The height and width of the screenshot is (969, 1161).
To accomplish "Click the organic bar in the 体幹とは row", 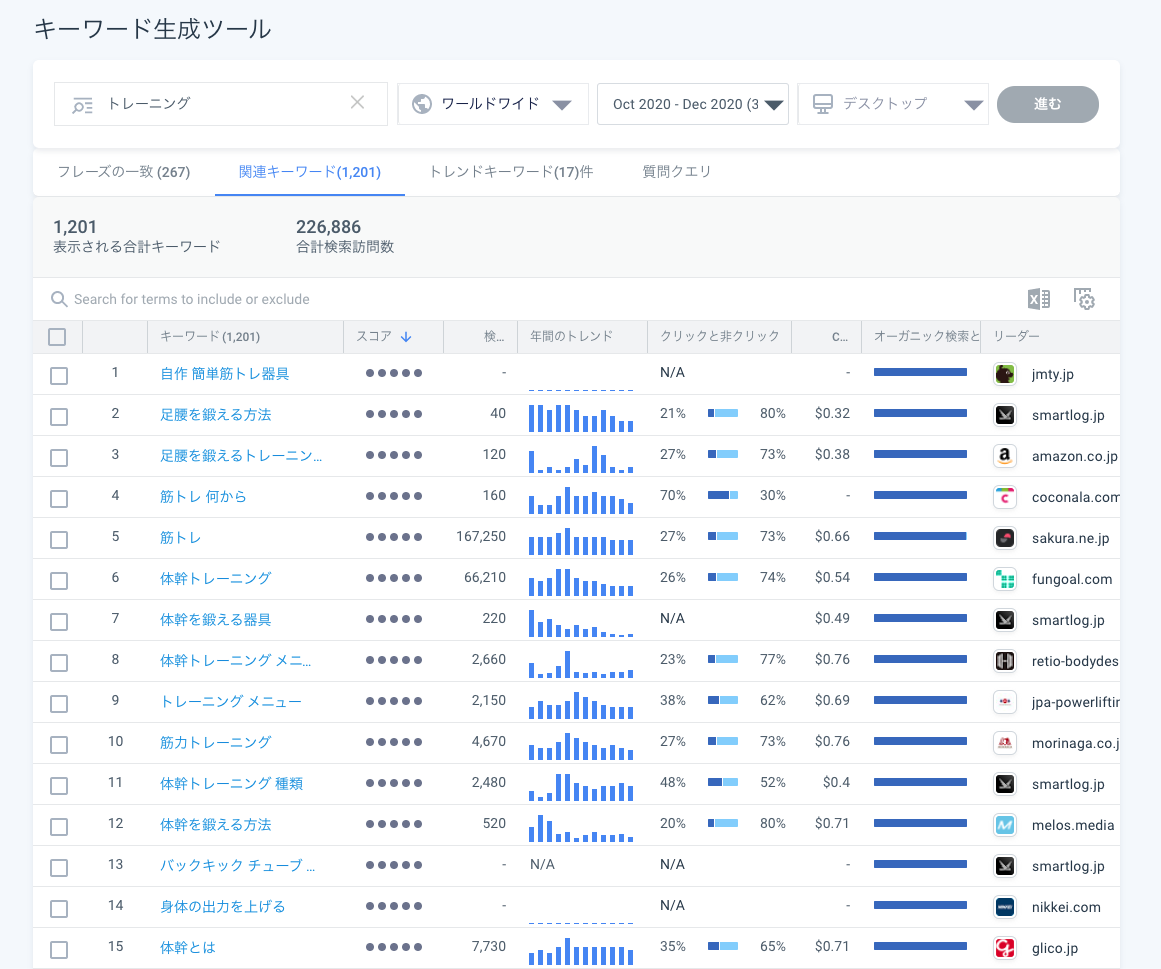I will coord(920,946).
